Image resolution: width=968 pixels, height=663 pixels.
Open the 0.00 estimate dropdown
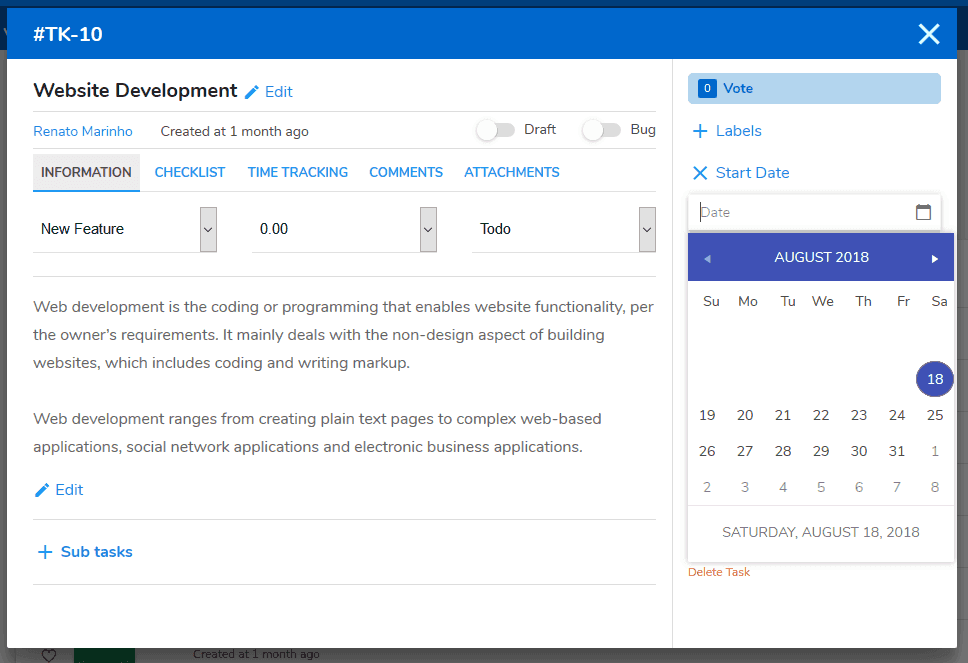(x=428, y=229)
